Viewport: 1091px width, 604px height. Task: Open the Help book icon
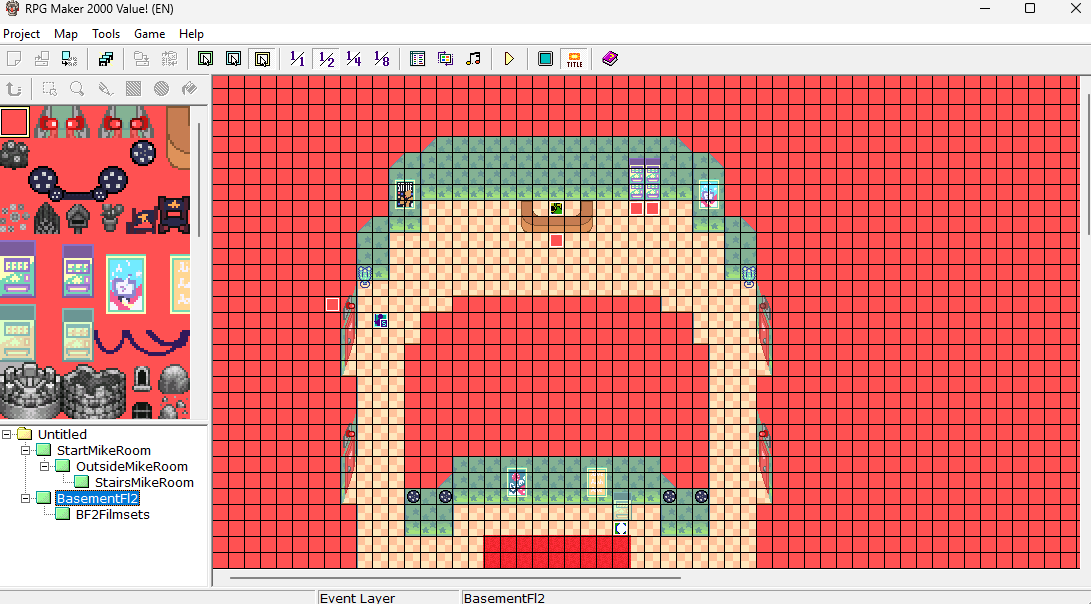coord(610,59)
